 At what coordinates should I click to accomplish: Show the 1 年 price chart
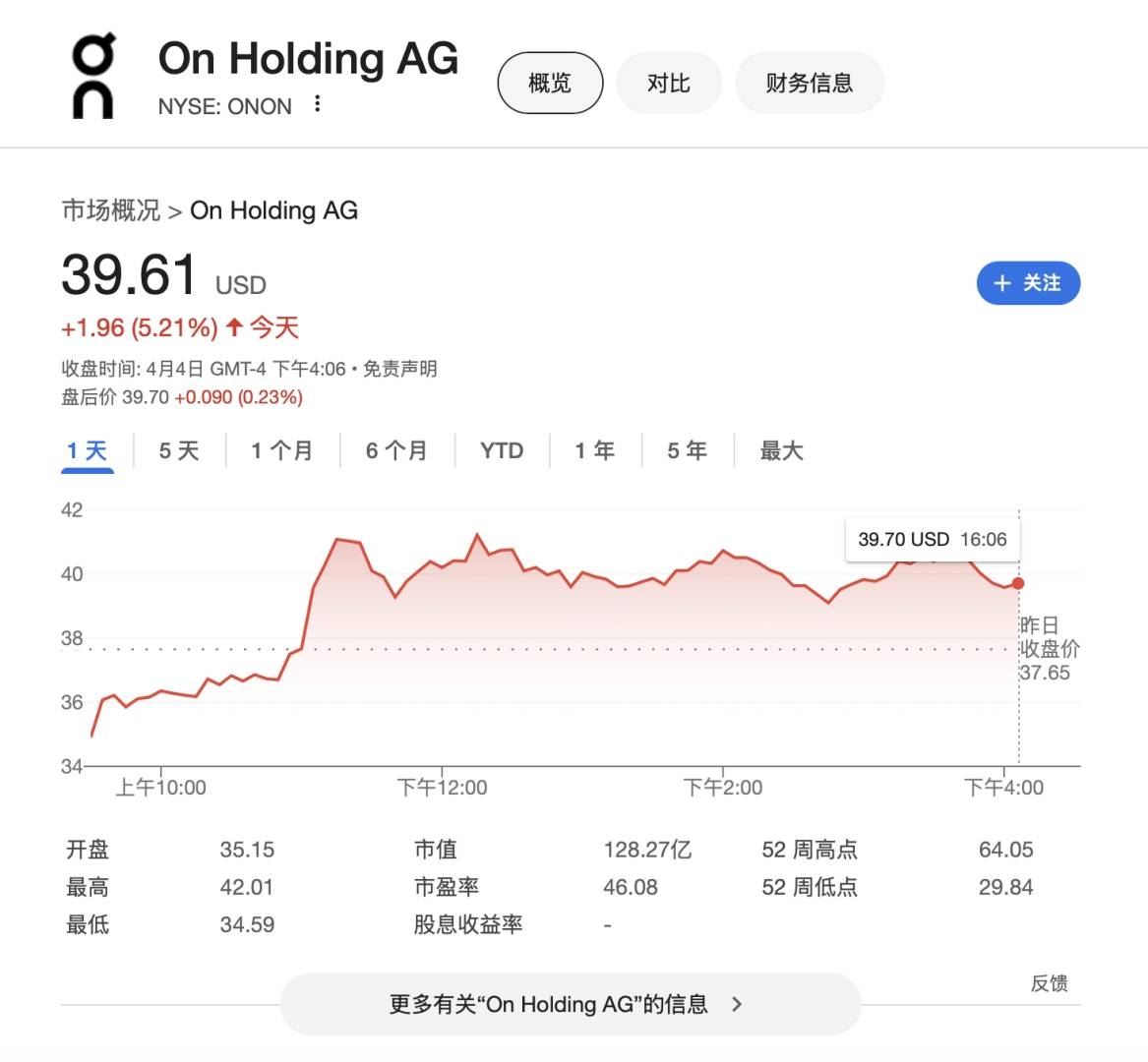tap(594, 451)
